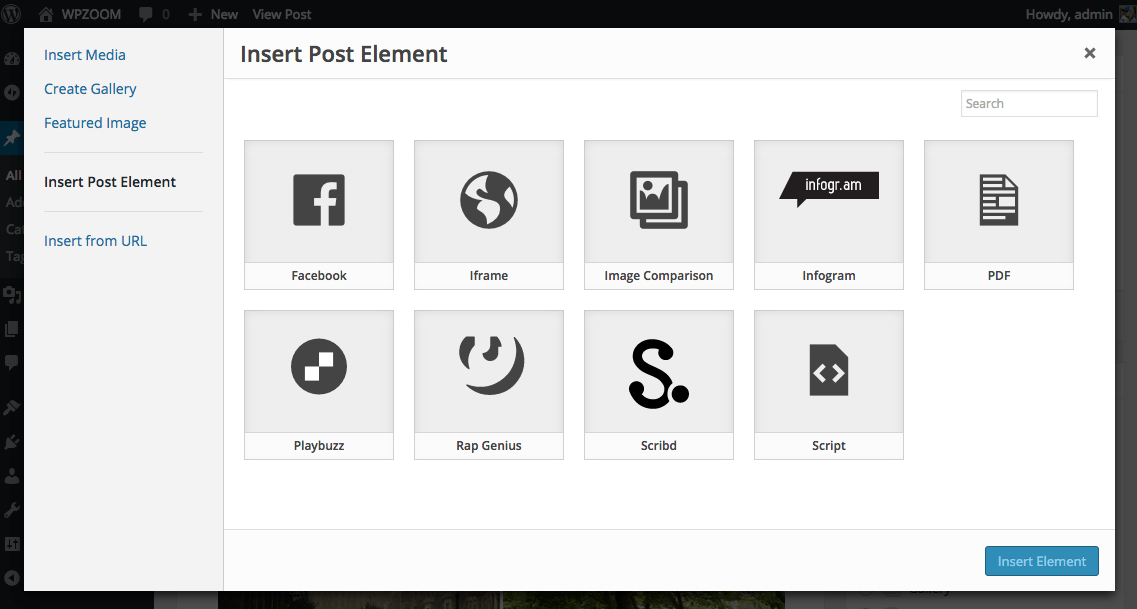Select the Script code file icon
Viewport: 1137px width, 609px height.
[x=829, y=370]
